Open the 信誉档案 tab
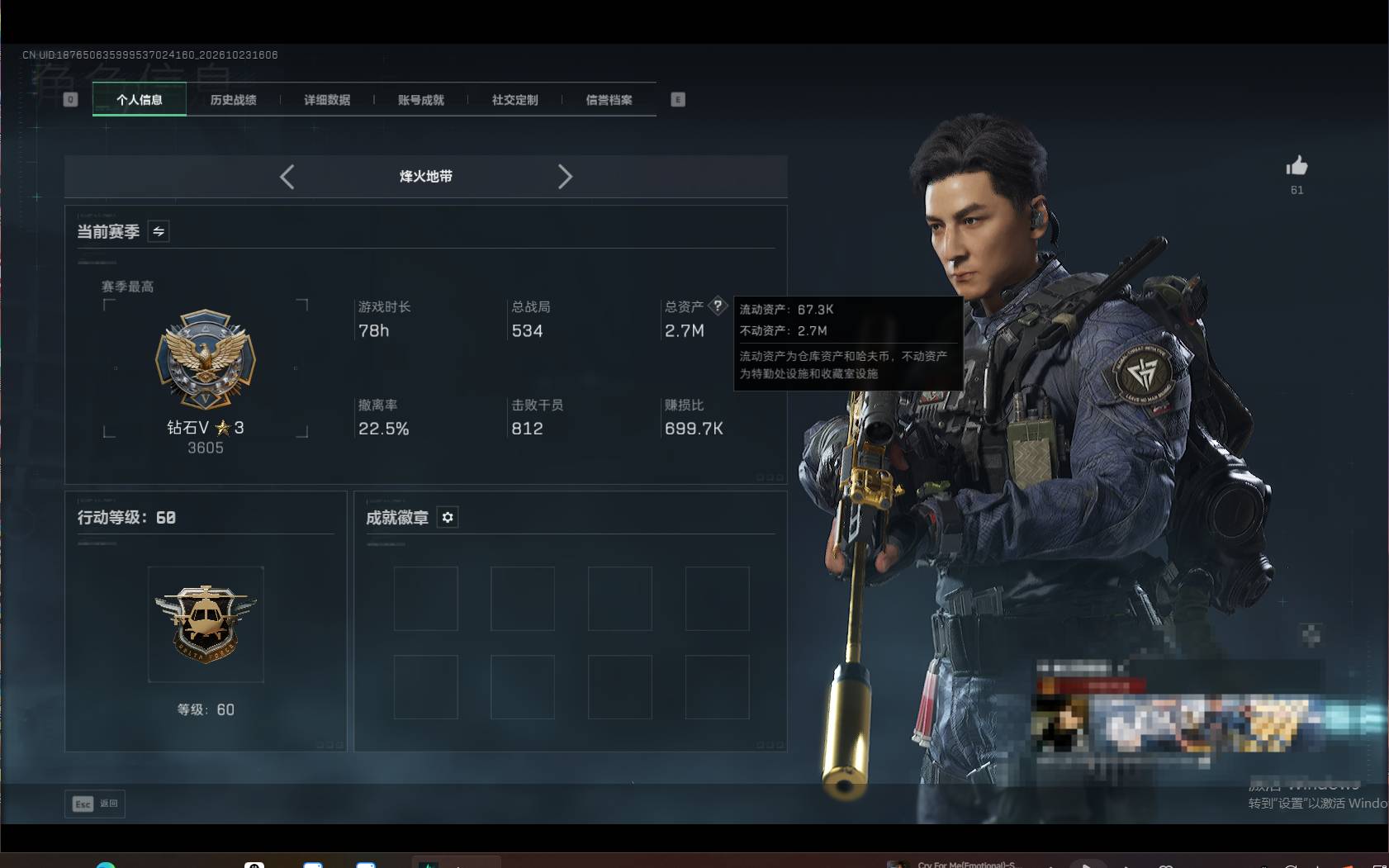This screenshot has width=1389, height=868. coord(609,100)
